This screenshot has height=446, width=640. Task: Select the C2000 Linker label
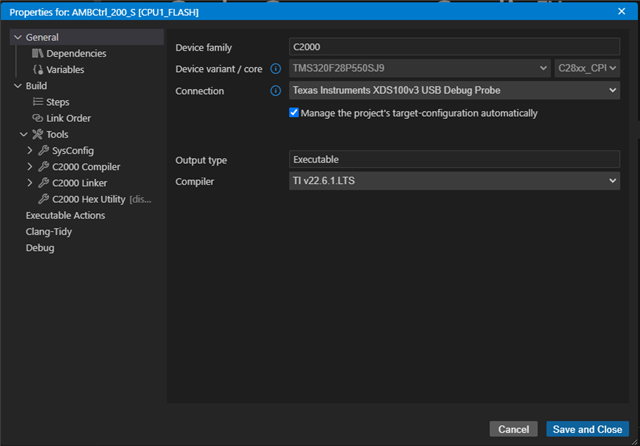[x=80, y=183]
